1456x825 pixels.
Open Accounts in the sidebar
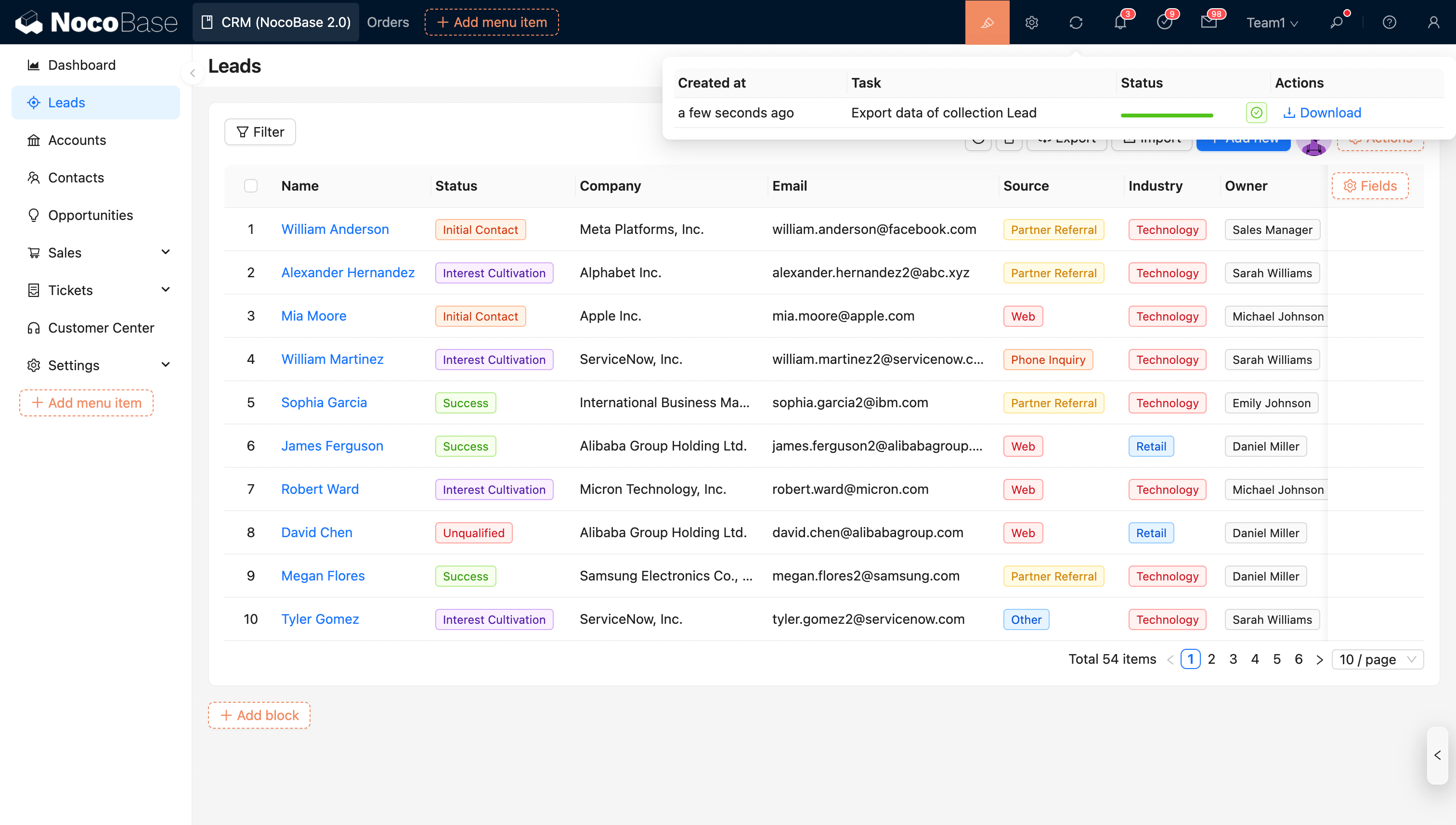pyautogui.click(x=77, y=140)
